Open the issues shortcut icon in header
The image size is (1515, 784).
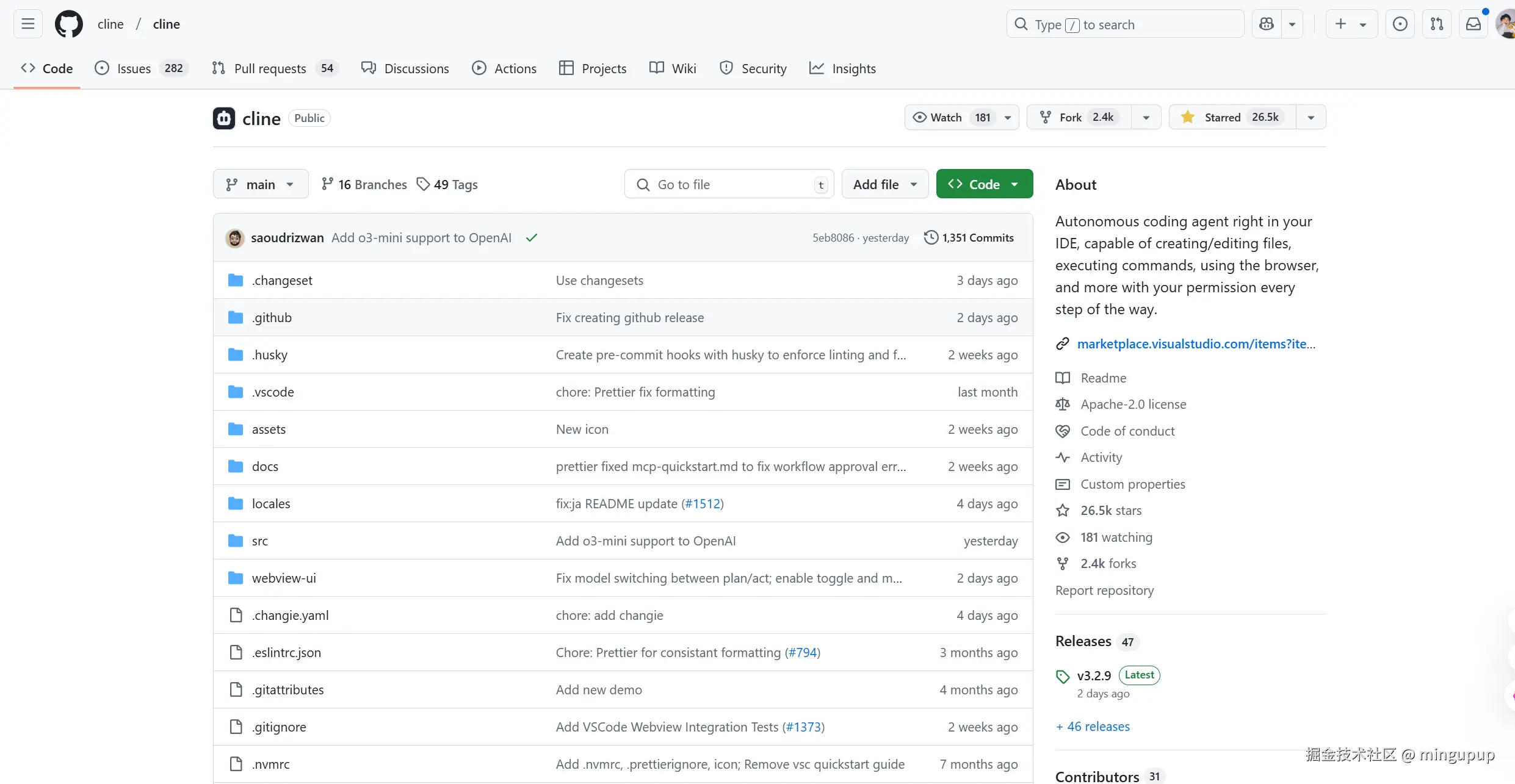coord(1400,24)
